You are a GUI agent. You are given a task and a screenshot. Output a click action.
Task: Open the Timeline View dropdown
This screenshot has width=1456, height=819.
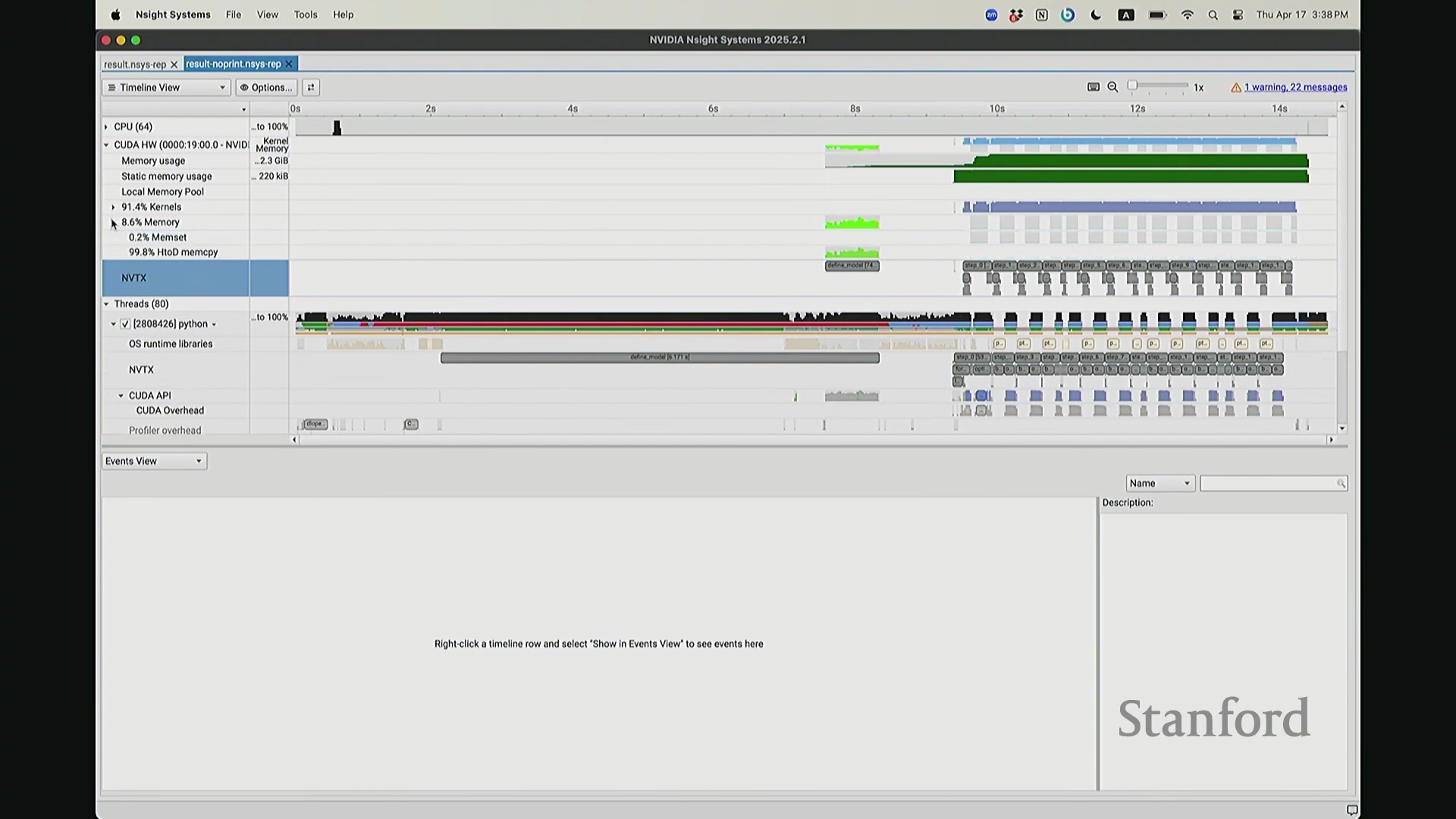[x=166, y=87]
